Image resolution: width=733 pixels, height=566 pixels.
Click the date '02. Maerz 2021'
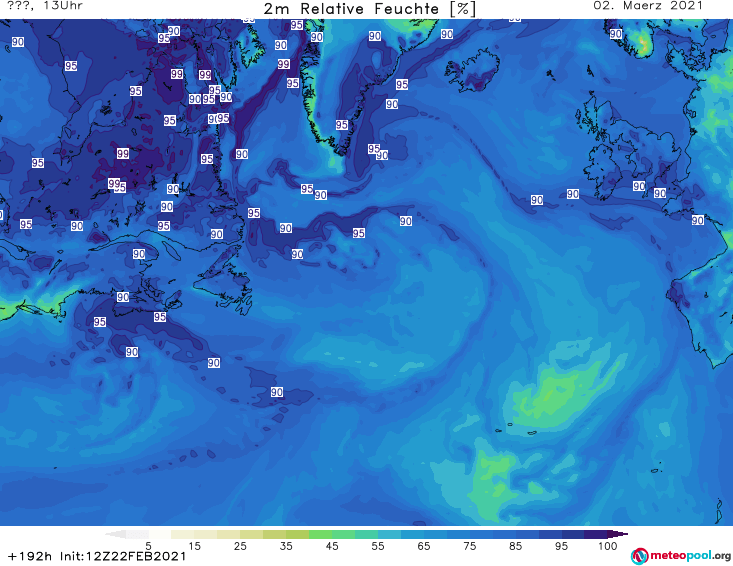tap(648, 6)
